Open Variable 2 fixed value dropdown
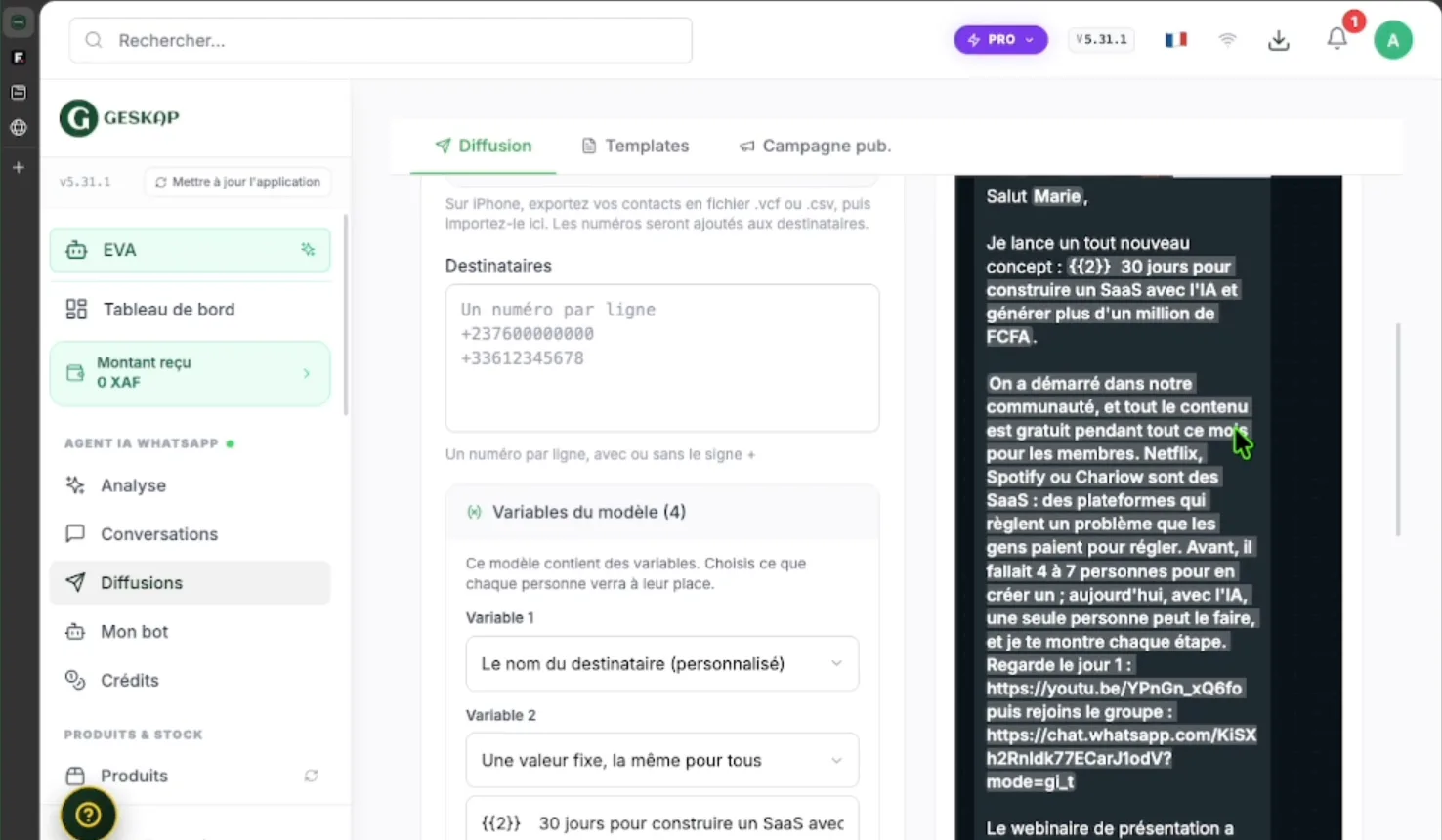 [x=662, y=761]
